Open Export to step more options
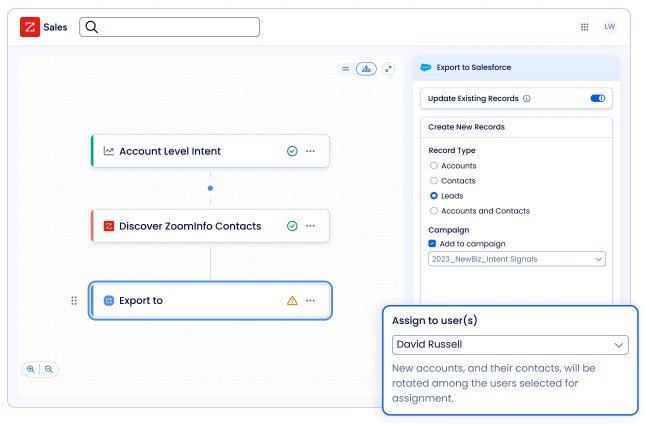Image resolution: width=646 pixels, height=424 pixels. pos(310,300)
